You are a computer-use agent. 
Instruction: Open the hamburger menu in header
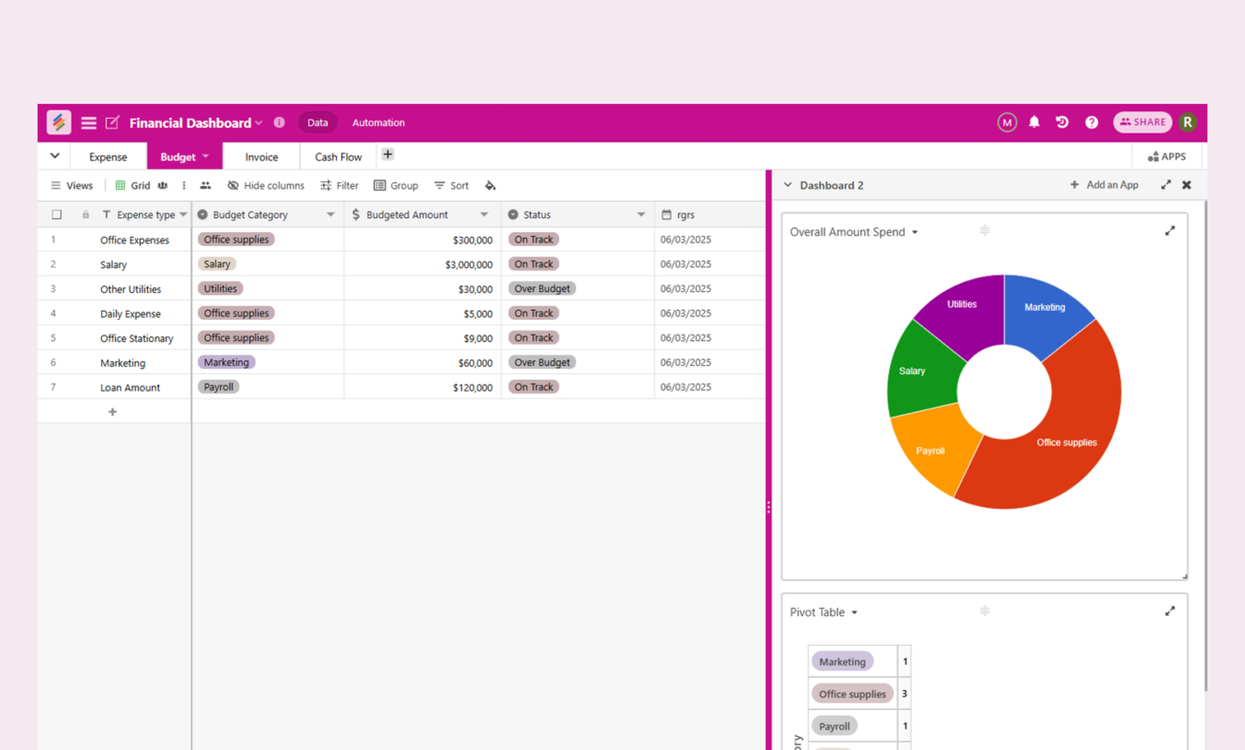tap(89, 123)
